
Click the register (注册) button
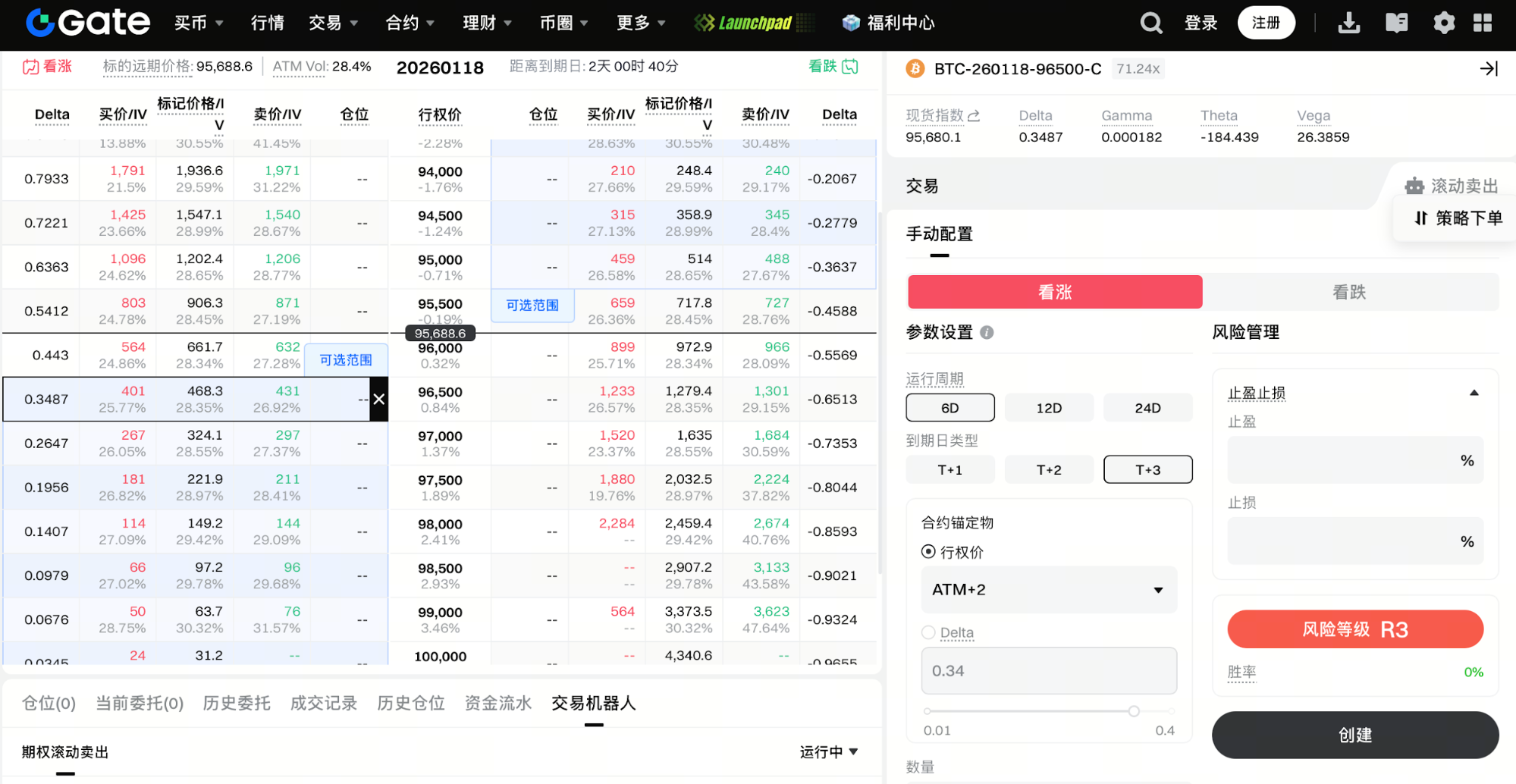(1266, 24)
